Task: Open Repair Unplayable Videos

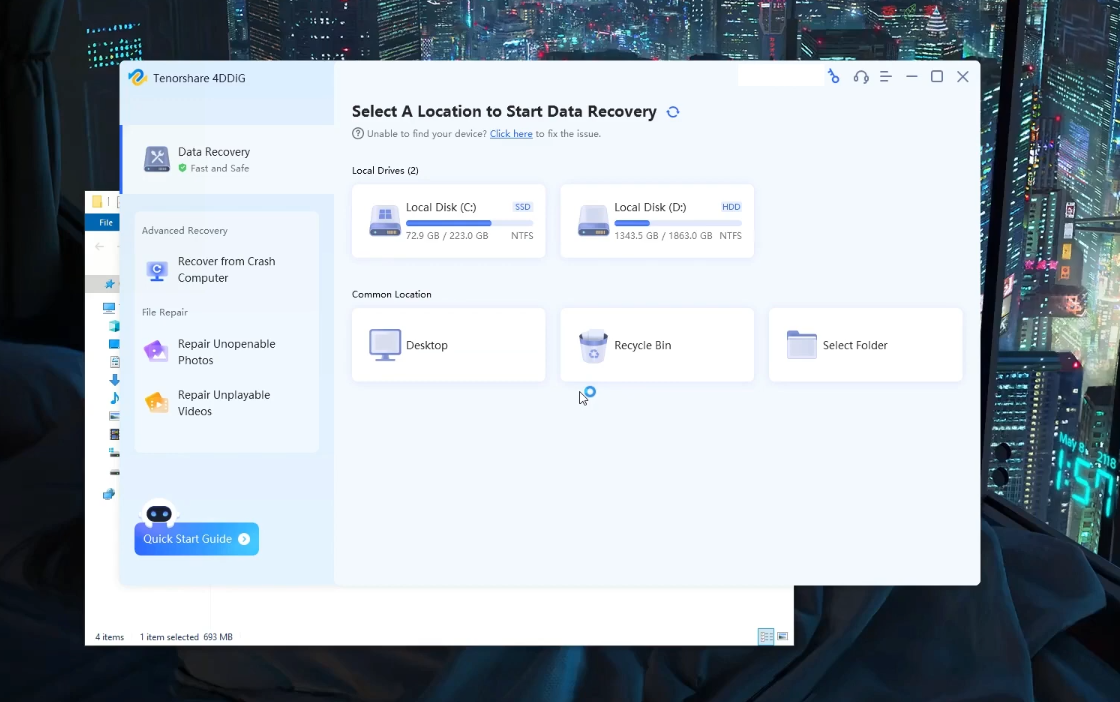Action: (226, 403)
